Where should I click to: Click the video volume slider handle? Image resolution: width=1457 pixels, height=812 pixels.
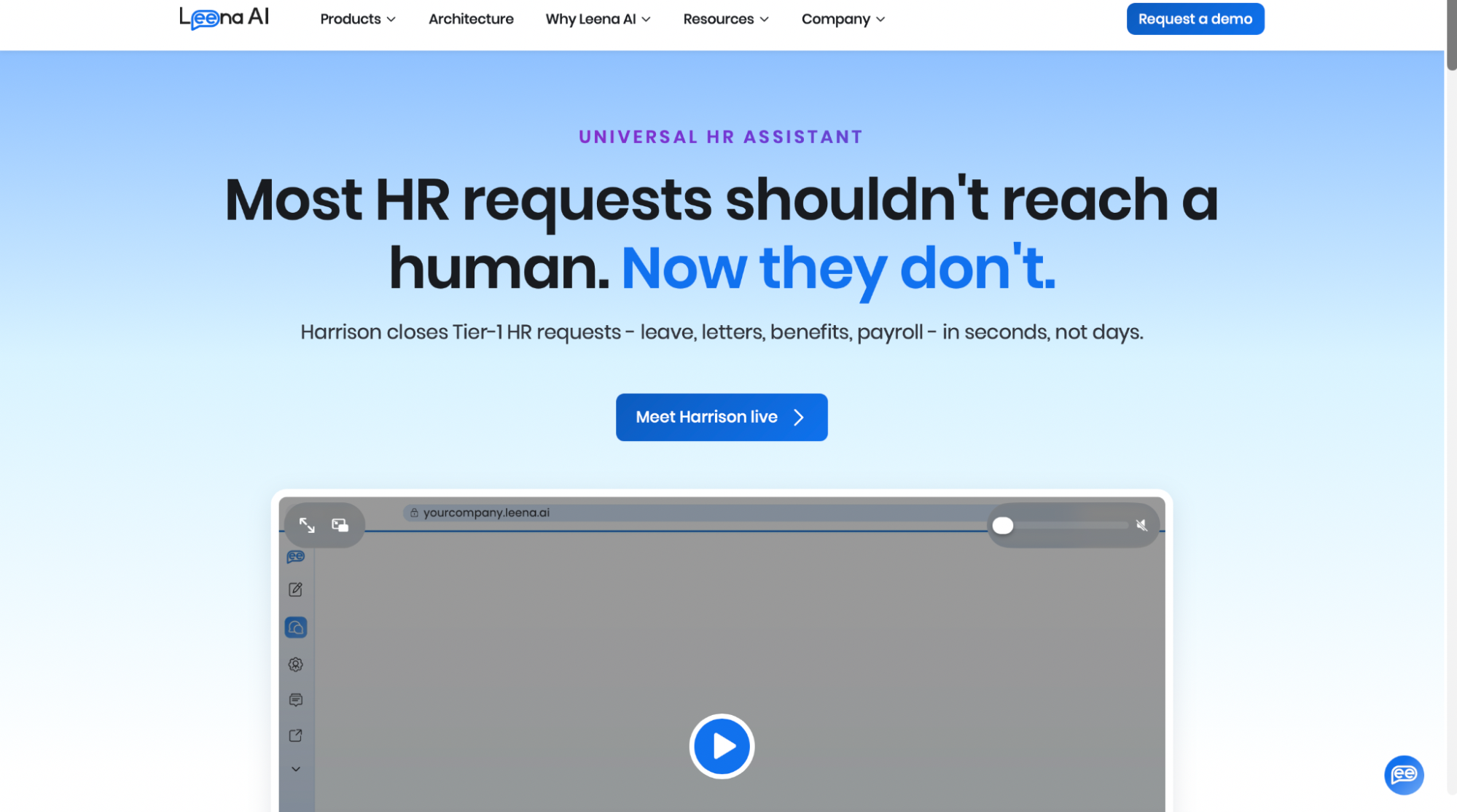click(x=1003, y=526)
